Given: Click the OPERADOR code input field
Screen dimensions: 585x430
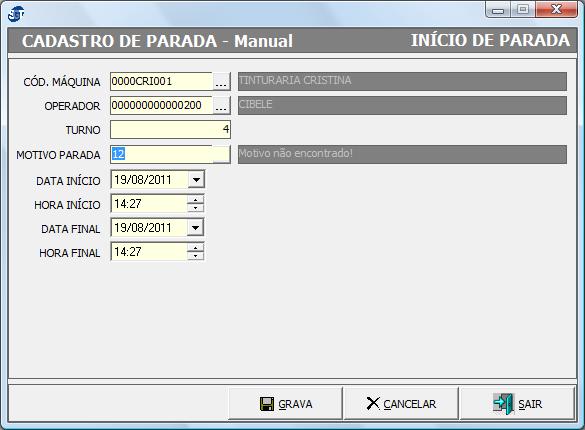Looking at the screenshot, I should (162, 106).
